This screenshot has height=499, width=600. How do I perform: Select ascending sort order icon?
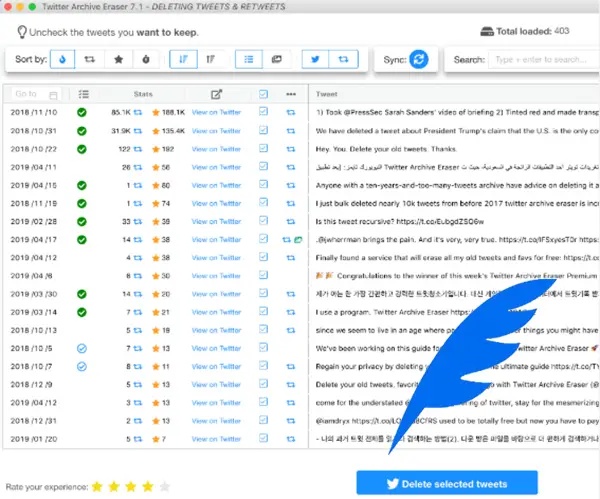pos(210,59)
